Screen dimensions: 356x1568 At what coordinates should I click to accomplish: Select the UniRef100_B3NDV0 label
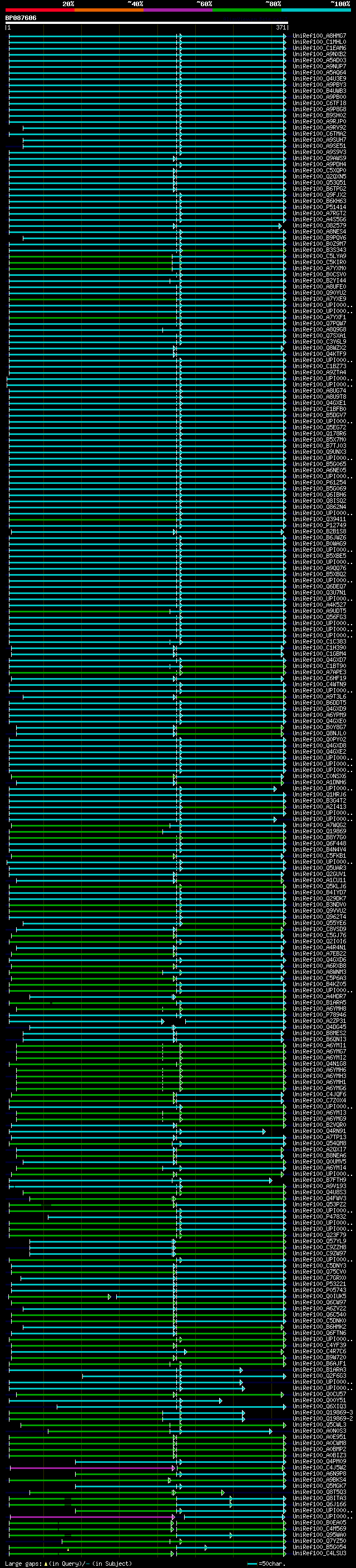(x=319, y=904)
